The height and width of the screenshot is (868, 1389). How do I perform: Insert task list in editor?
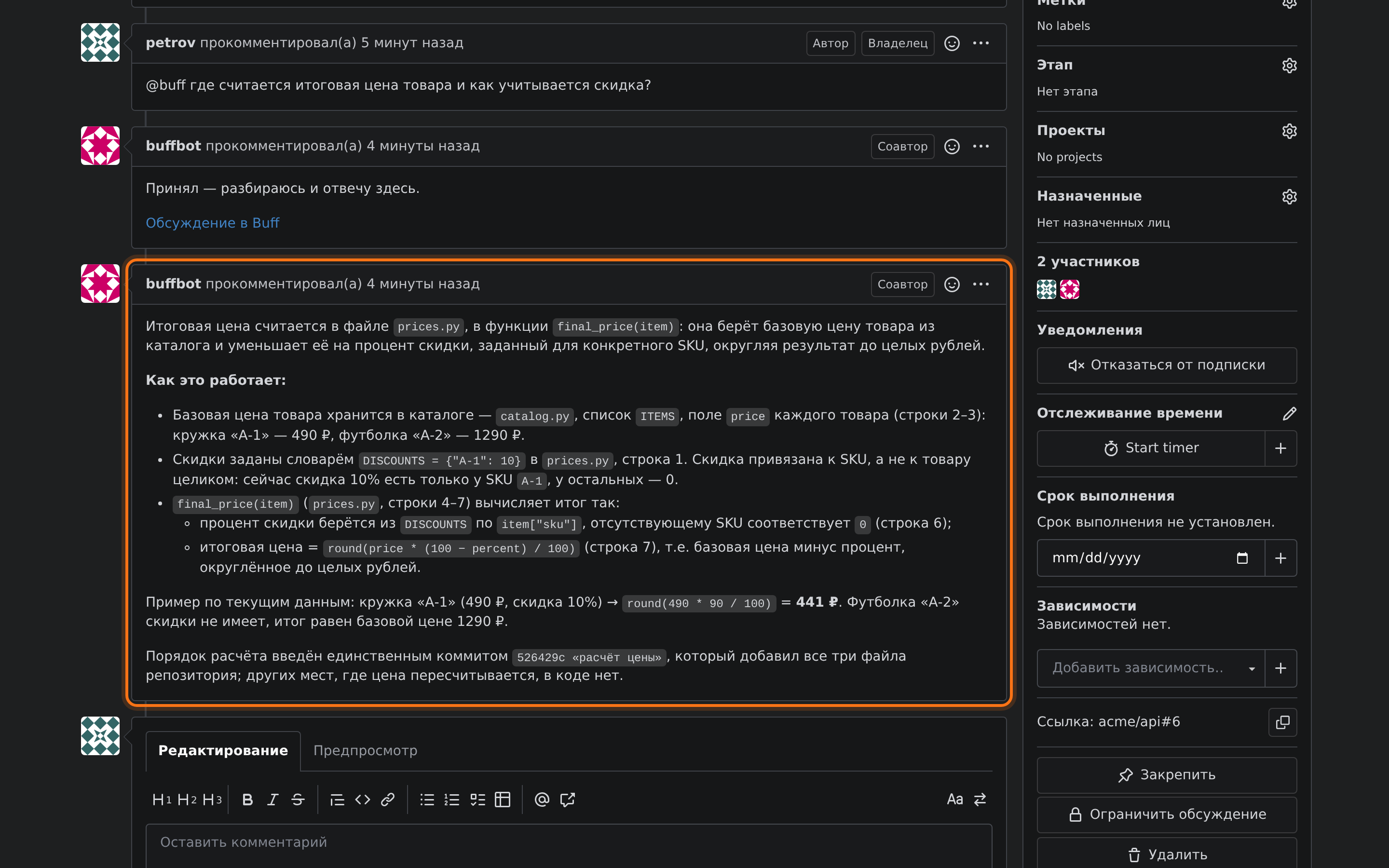coord(477,799)
